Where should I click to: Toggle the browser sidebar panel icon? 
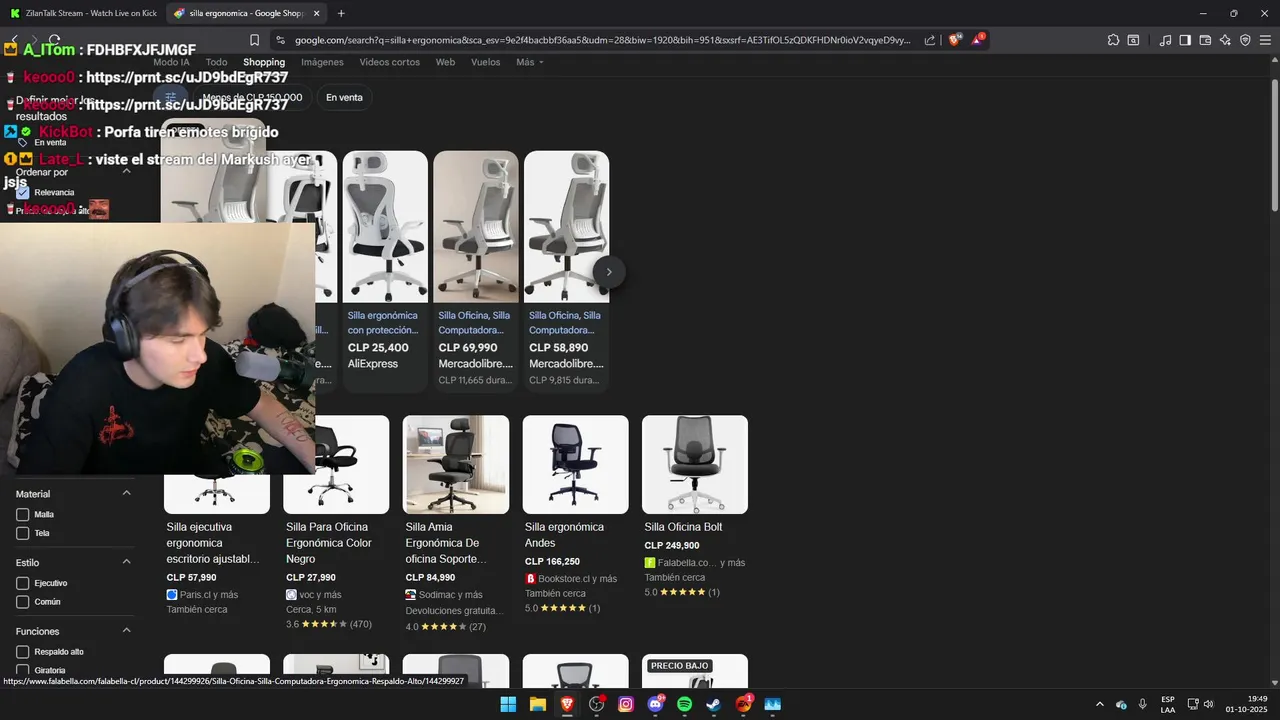tap(1185, 40)
